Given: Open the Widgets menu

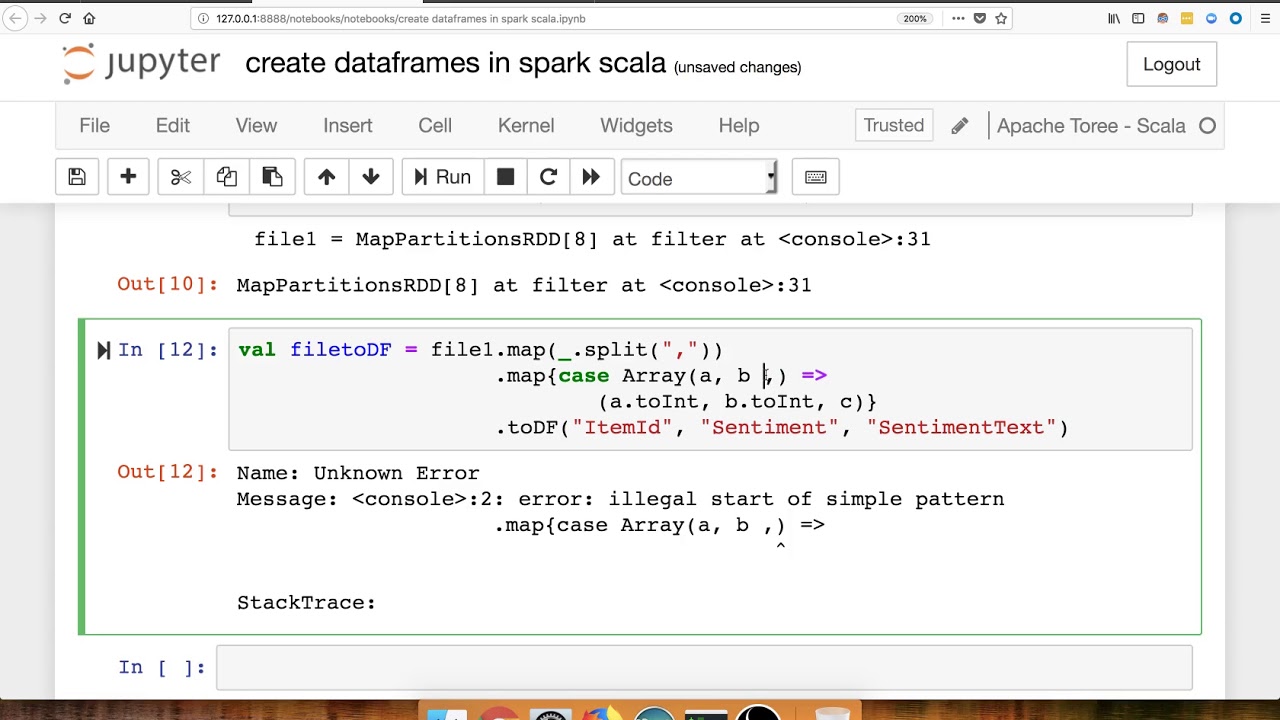Looking at the screenshot, I should pyautogui.click(x=636, y=125).
